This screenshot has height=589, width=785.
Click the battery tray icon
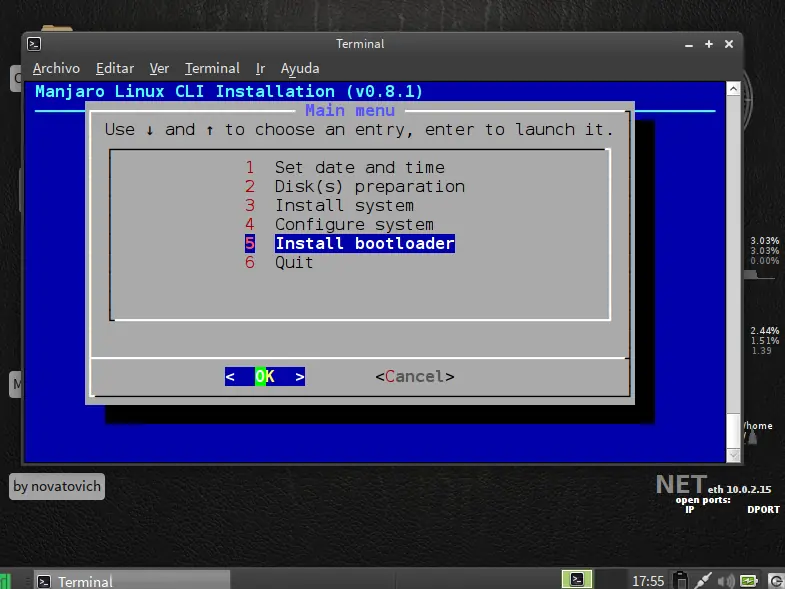pyautogui.click(x=748, y=580)
